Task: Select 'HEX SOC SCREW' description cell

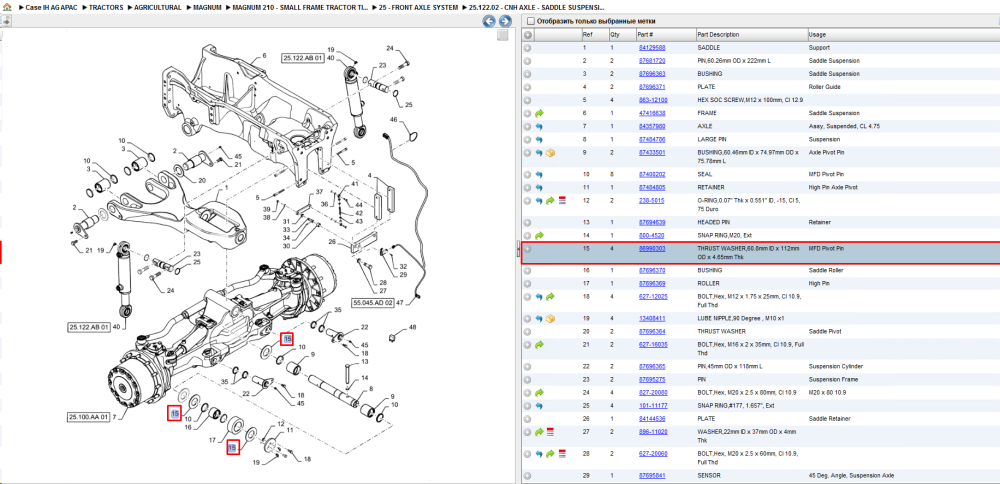Action: click(750, 100)
